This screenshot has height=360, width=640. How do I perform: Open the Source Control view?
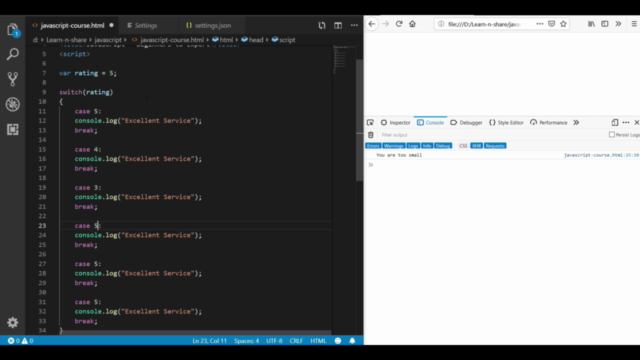(x=13, y=79)
